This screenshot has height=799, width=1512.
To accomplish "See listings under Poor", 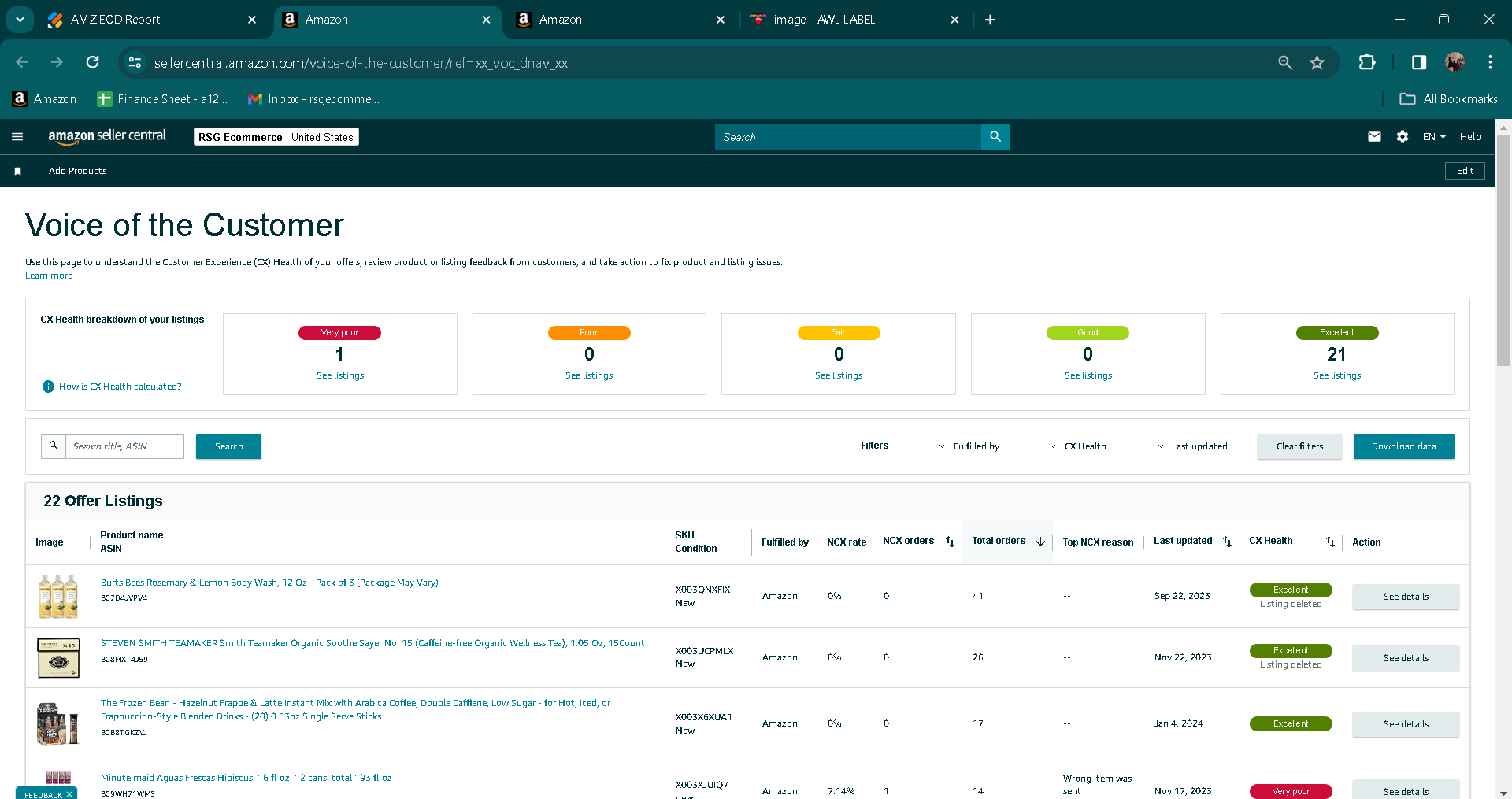I will 589,375.
